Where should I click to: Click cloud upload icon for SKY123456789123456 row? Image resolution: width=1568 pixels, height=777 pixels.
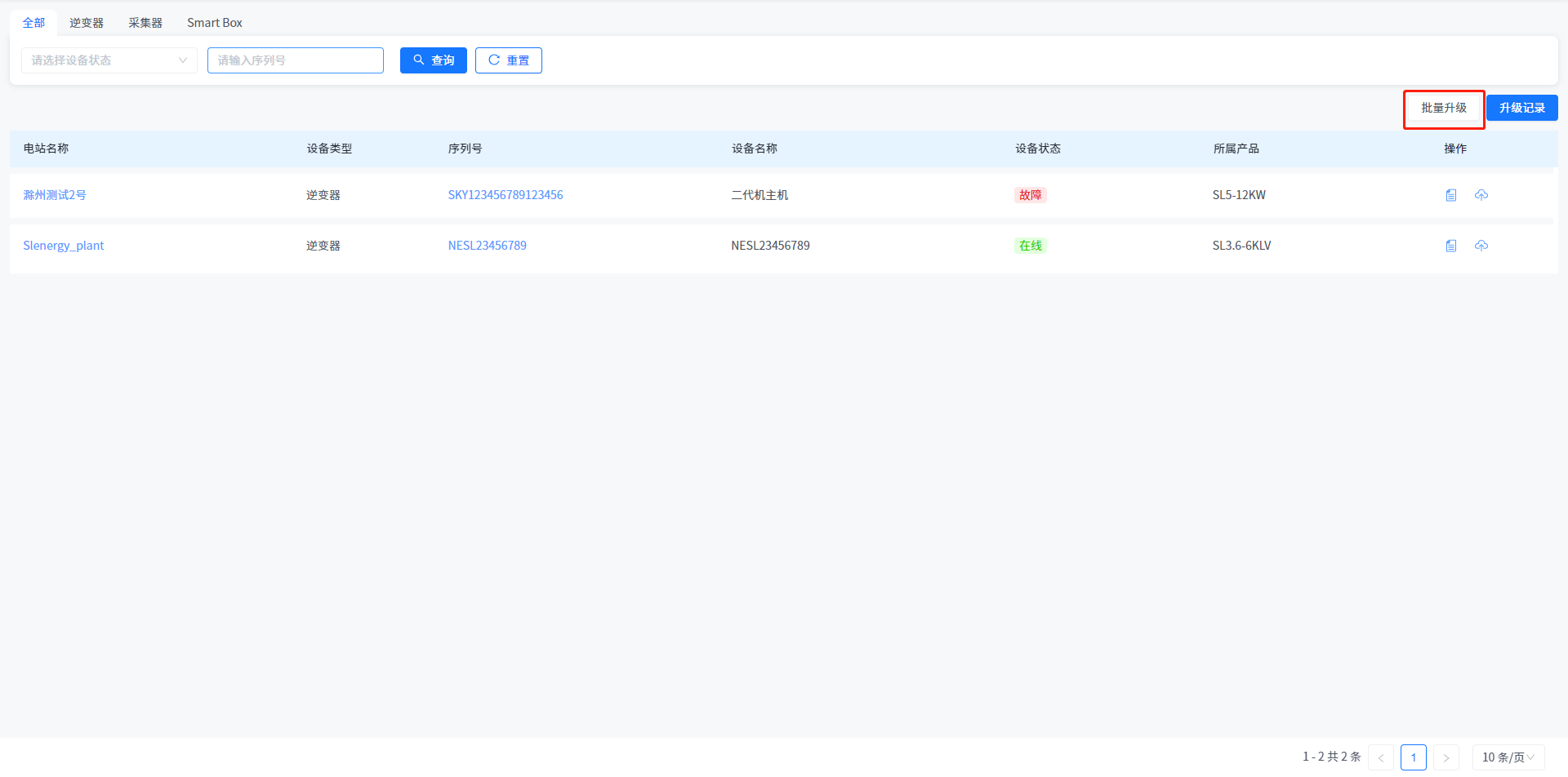coord(1481,195)
